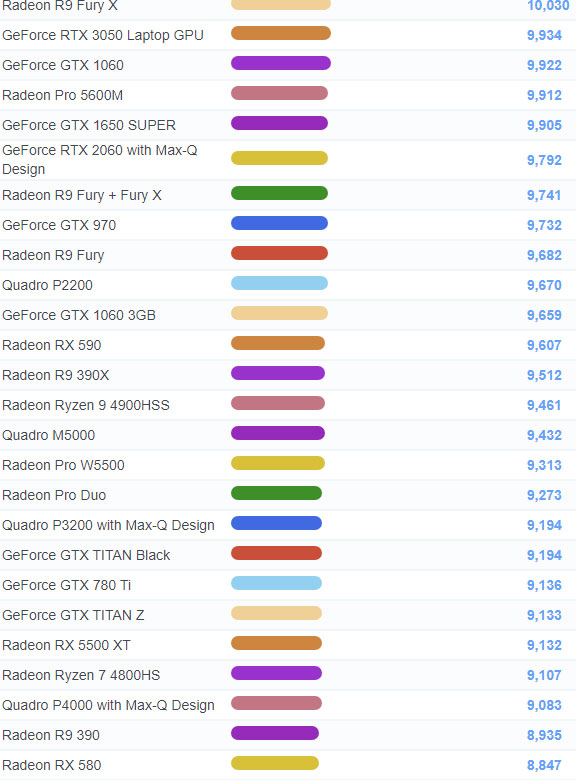Click the GeForce GTX 1060 name
Viewport: 576px width, 780px height.
[x=63, y=65]
